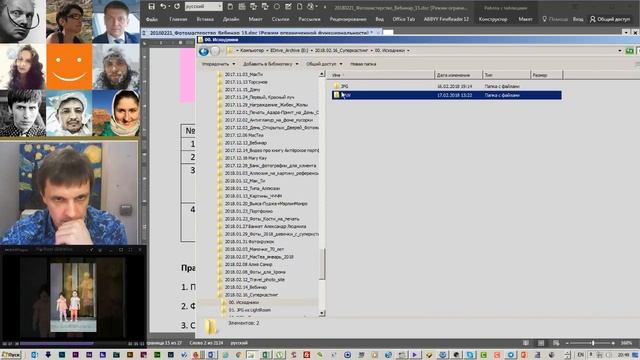
Task: Open the address bar history dropdown arrow
Action: point(620,51)
